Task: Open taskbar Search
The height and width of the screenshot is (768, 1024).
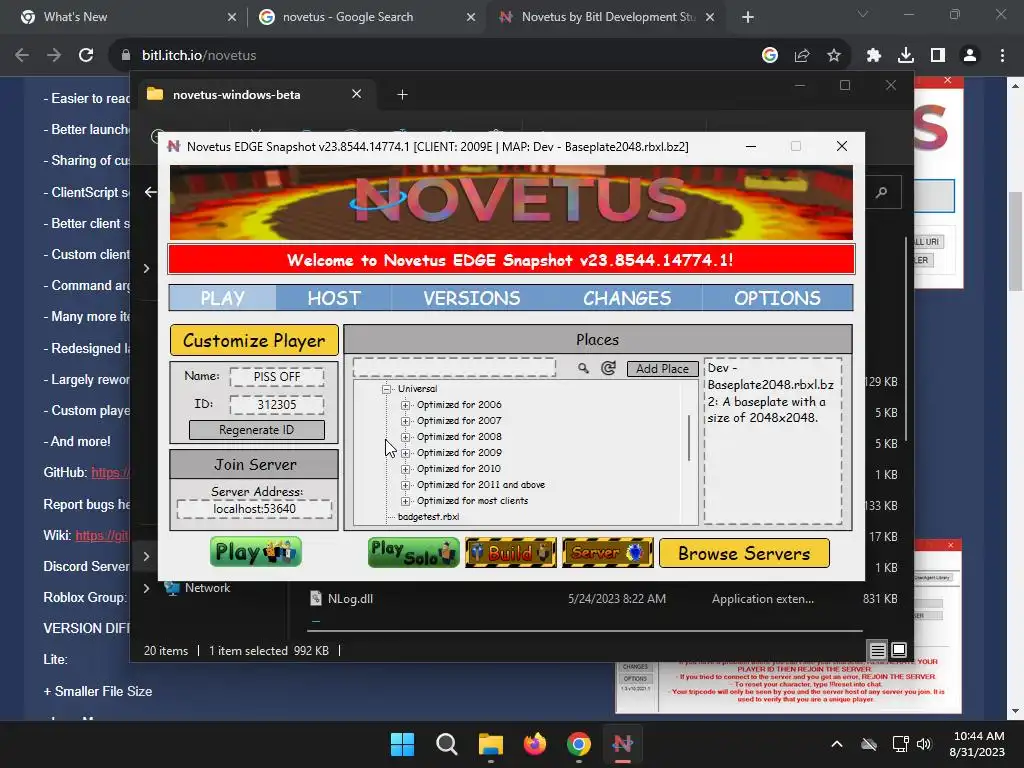Action: (447, 744)
